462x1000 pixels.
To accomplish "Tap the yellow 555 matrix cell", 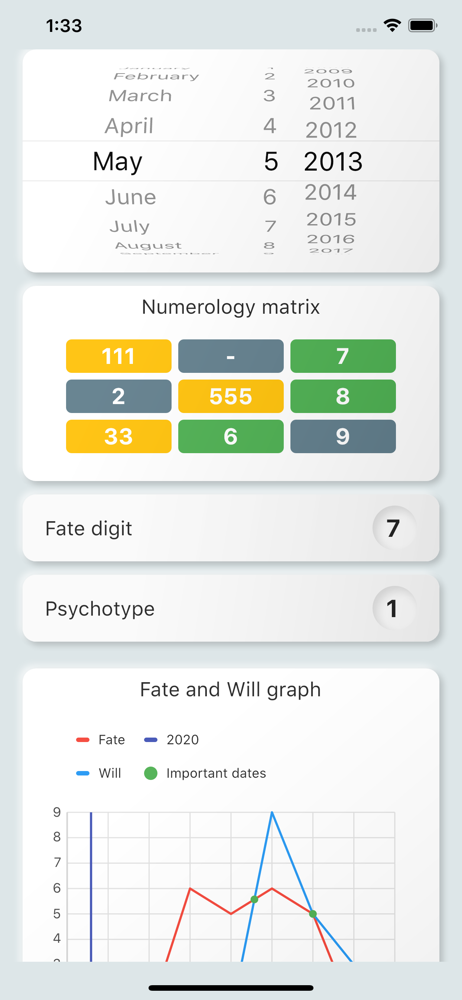I will point(231,396).
